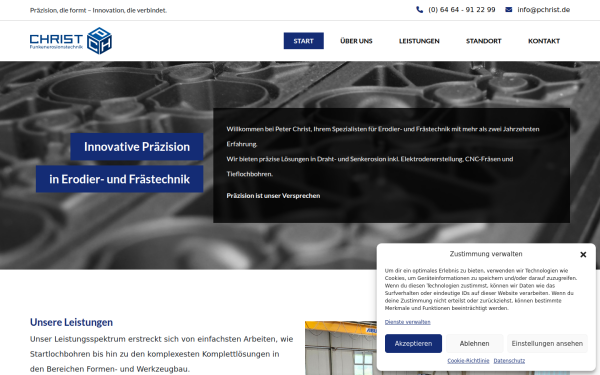Click the phone icon in top bar
The image size is (600, 375).
[419, 10]
